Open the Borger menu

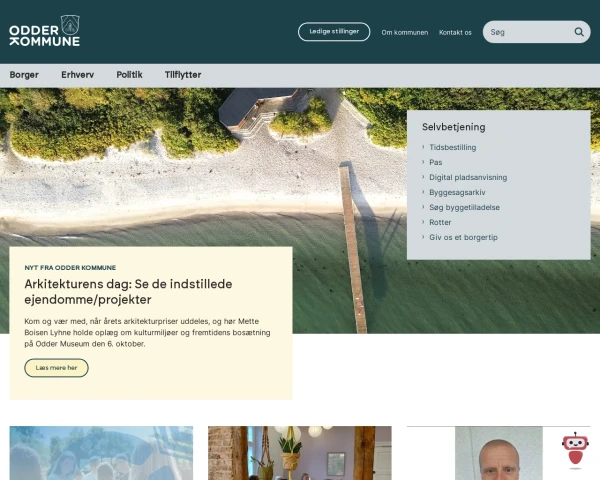coord(24,75)
